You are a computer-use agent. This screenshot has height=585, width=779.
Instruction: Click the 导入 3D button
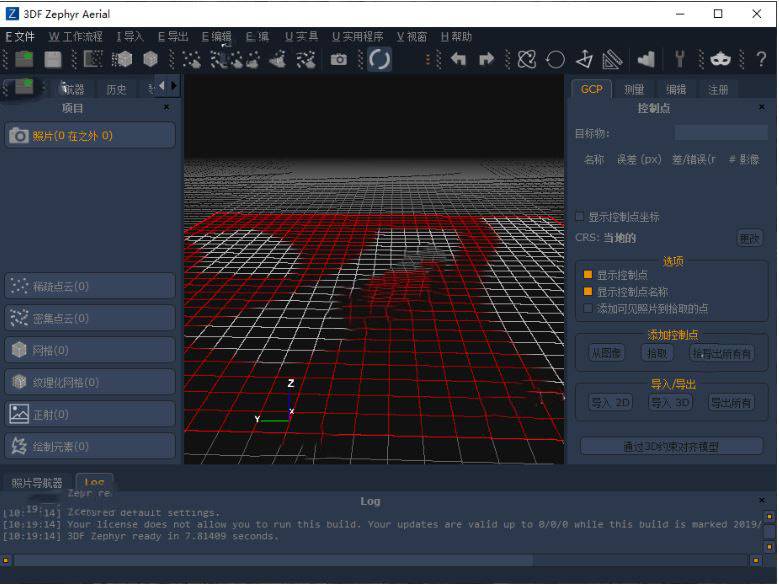tap(670, 402)
